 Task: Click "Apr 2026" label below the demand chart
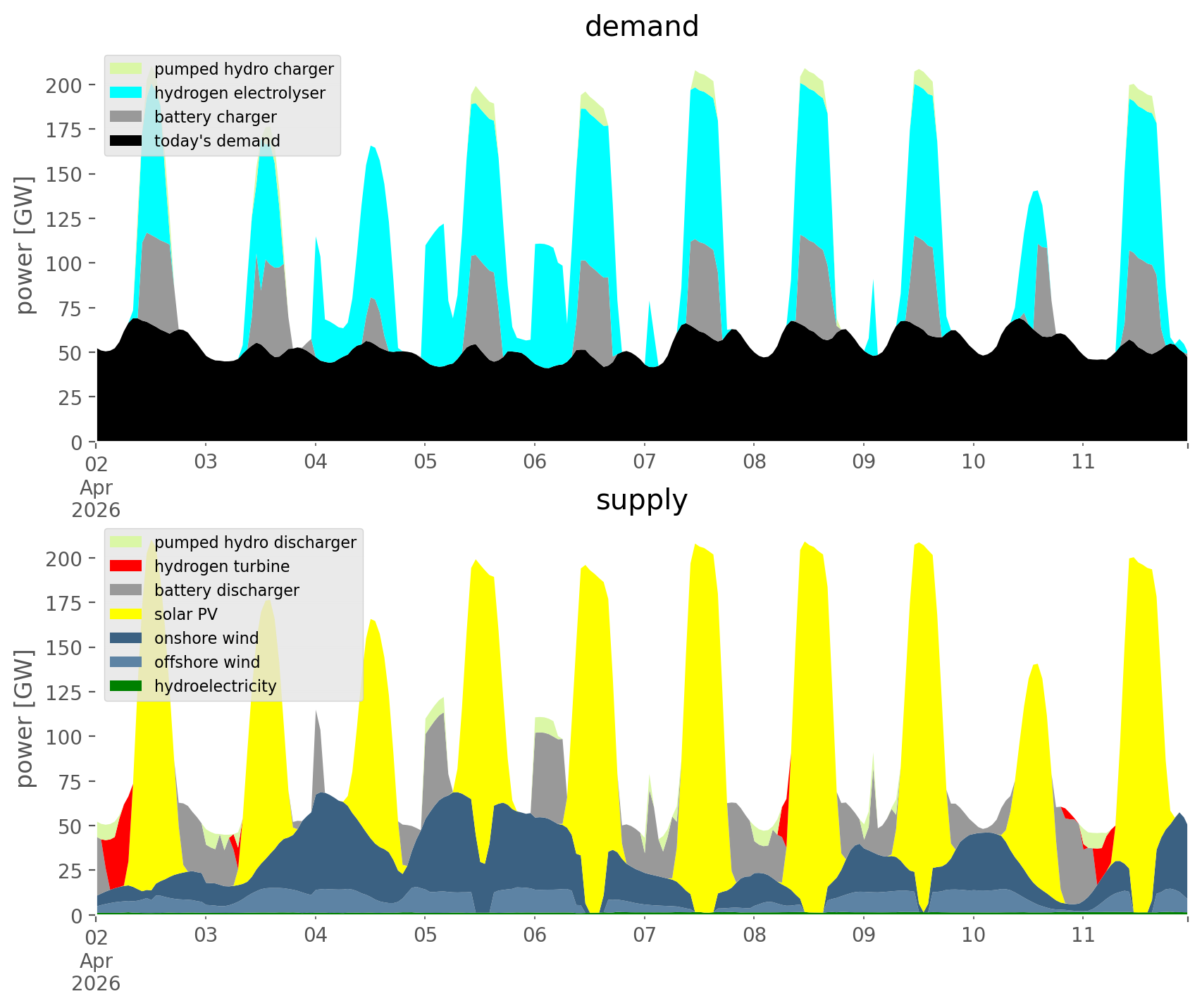tap(96, 499)
